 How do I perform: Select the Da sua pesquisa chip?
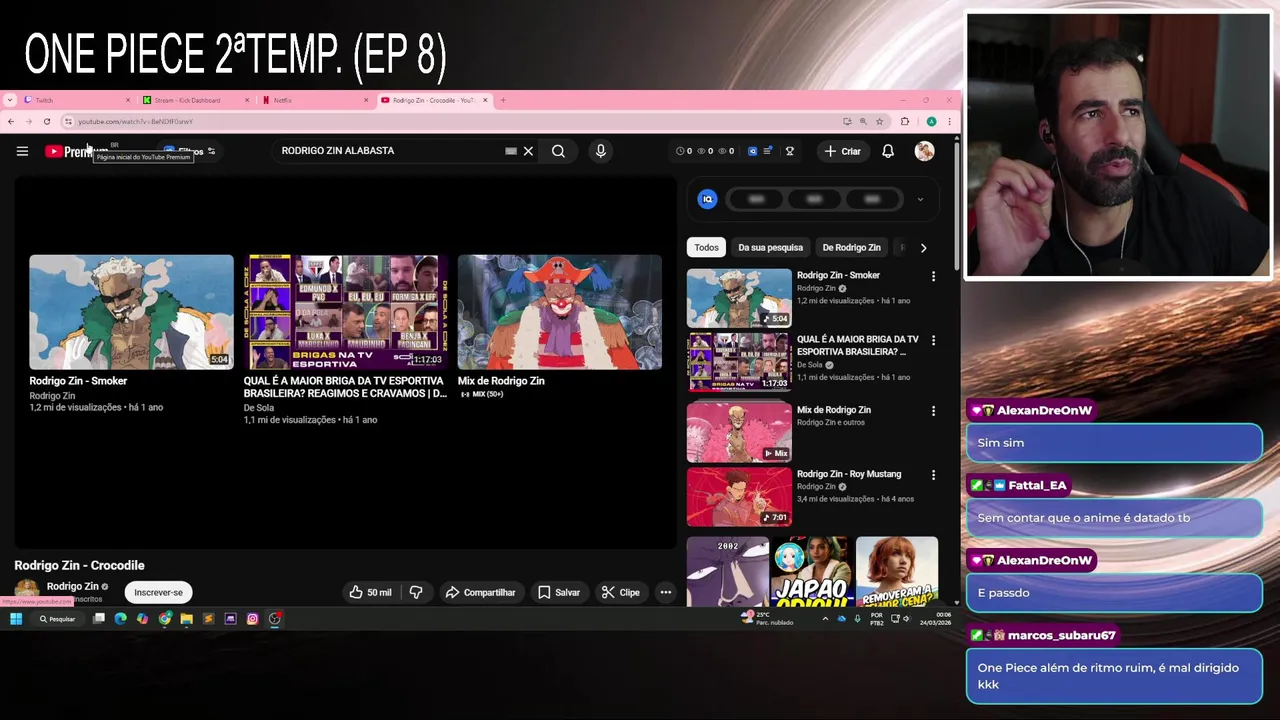click(x=770, y=247)
